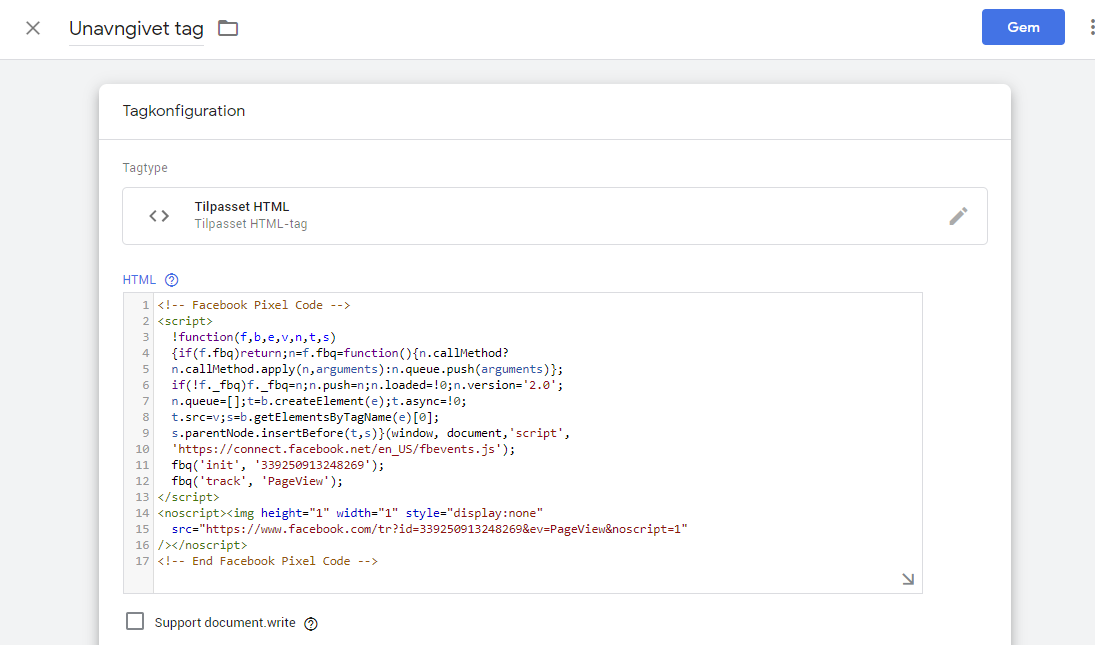This screenshot has width=1095, height=645.
Task: Click the Tagkonfiguration section heading
Action: click(183, 111)
